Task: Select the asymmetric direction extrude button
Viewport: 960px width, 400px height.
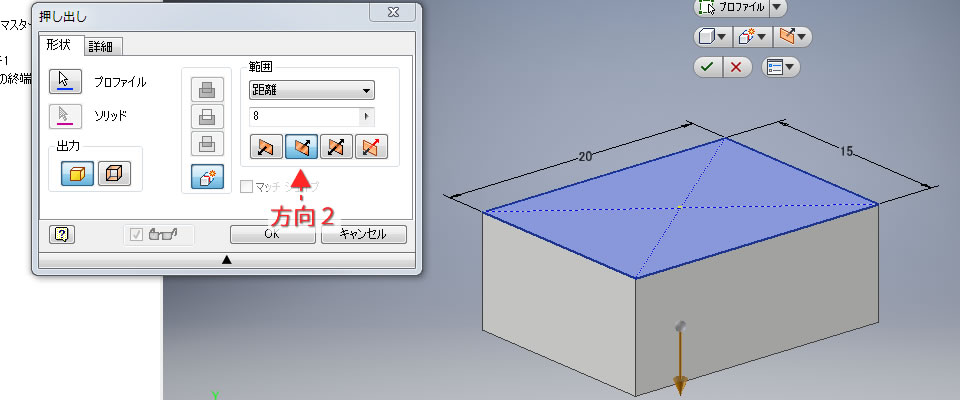Action: (x=372, y=147)
